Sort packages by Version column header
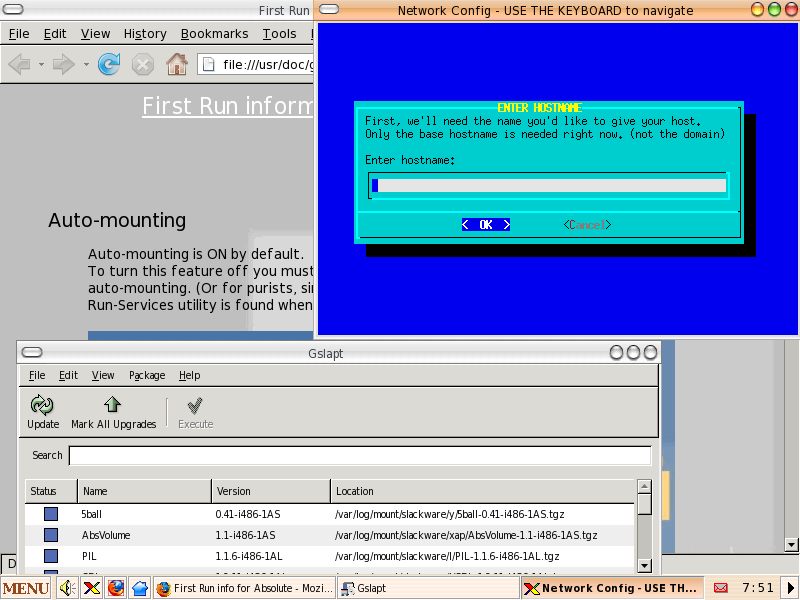 (271, 491)
